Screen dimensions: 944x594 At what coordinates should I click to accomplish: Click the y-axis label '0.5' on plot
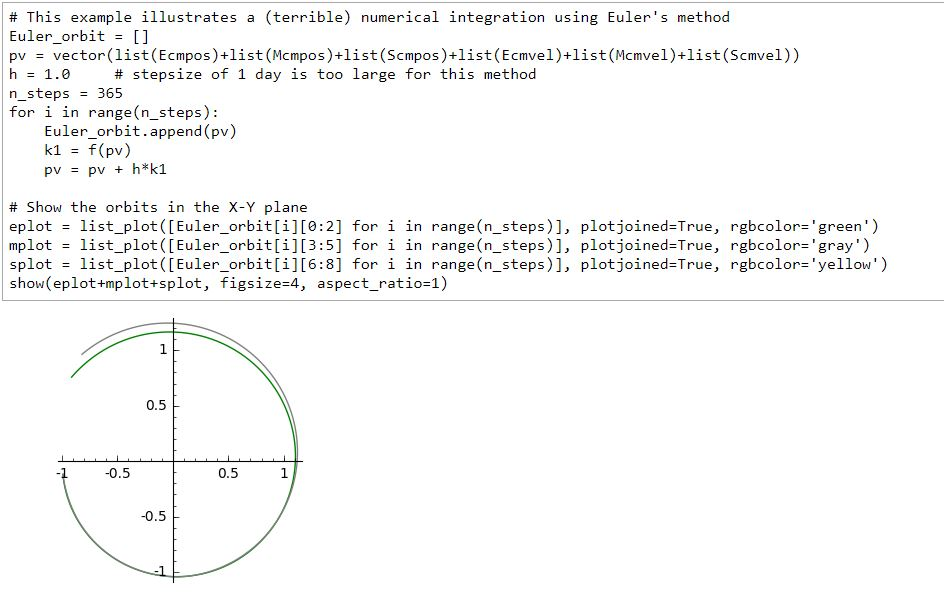pos(156,405)
